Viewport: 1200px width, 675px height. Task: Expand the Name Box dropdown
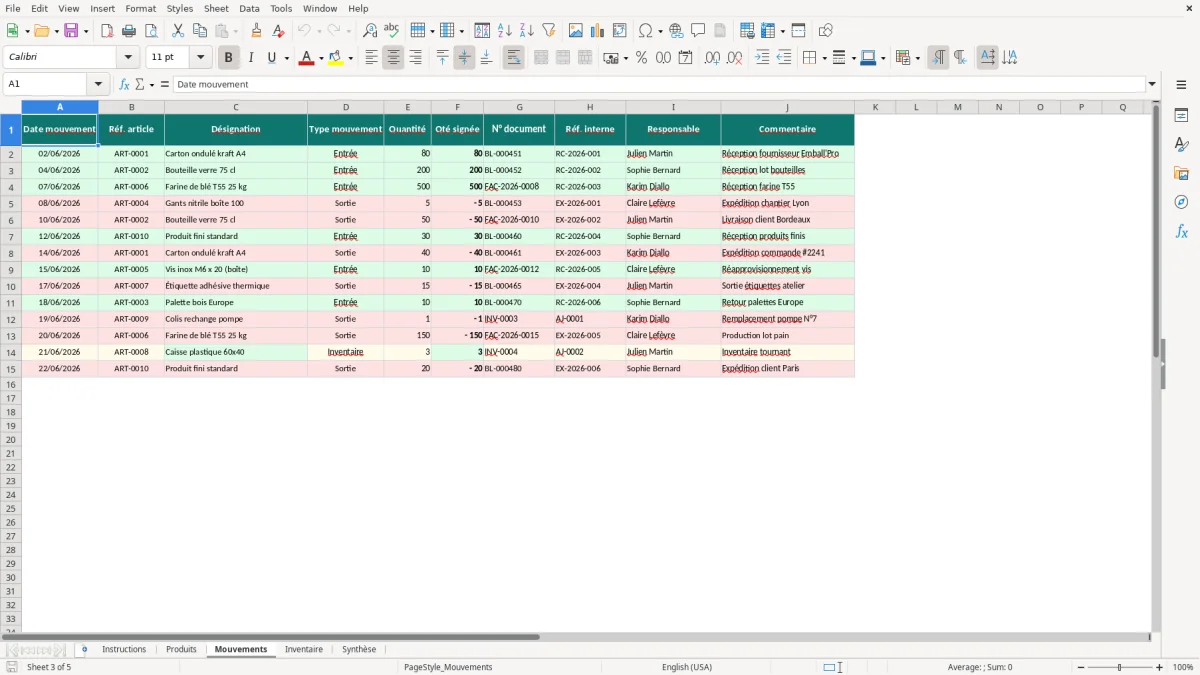tap(98, 84)
